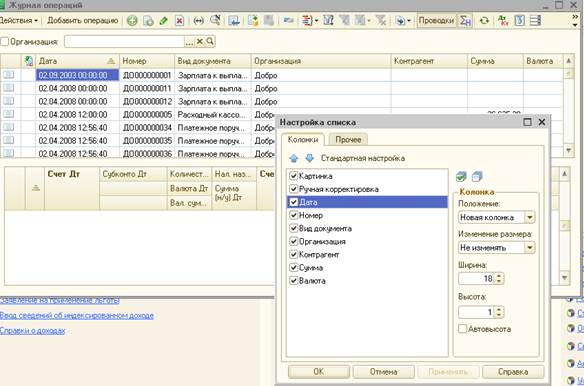Image resolution: width=584 pixels, height=386 pixels.
Task: Confirm with the OK button
Action: (x=319, y=371)
